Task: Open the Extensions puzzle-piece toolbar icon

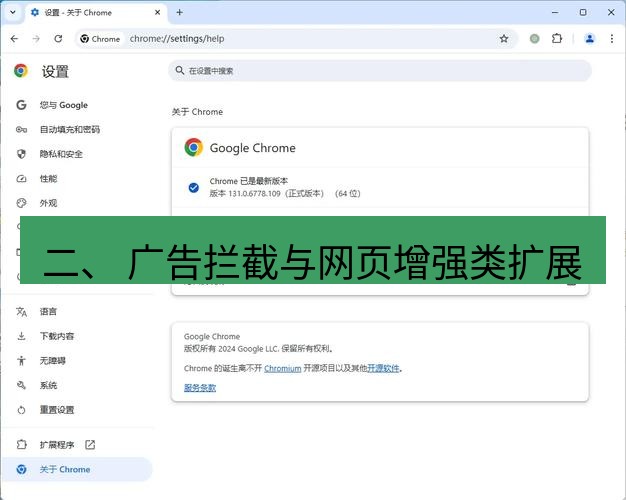Action: point(557,39)
